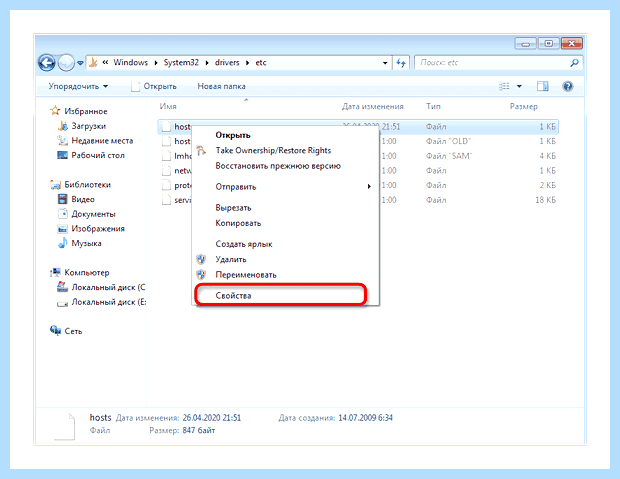Choose Вырезать in the context menu
The height and width of the screenshot is (479, 620).
[233, 208]
